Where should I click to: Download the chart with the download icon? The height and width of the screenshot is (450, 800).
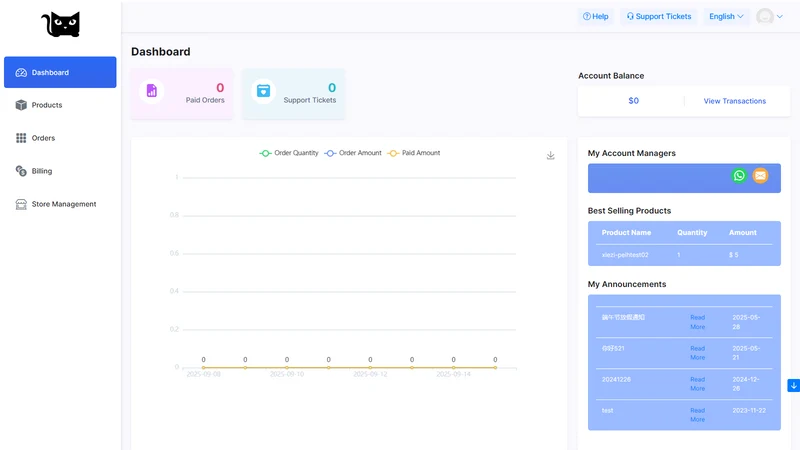(551, 156)
